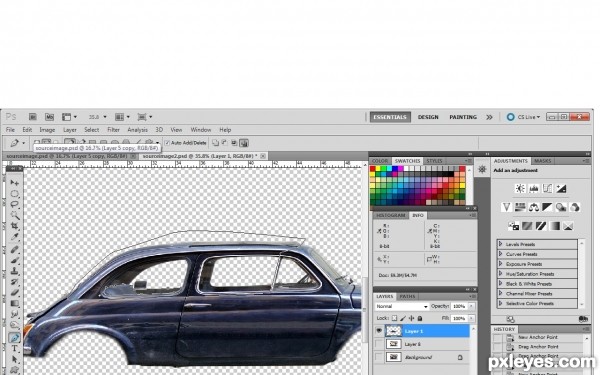This screenshot has width=600, height=375.
Task: Add a Photo Filter adjustment
Action: (561, 207)
